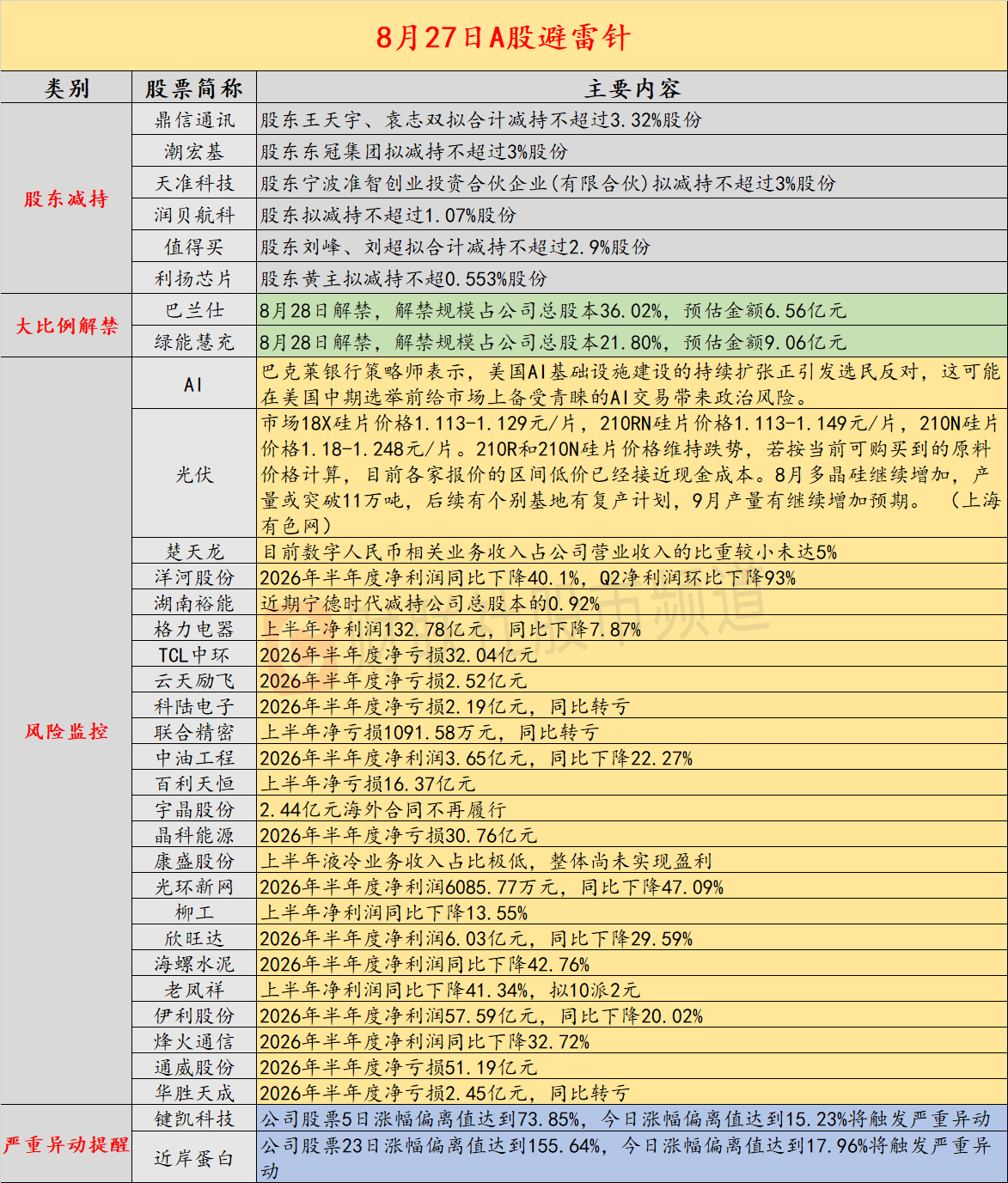Select stock name 键凯科技

click(194, 1119)
